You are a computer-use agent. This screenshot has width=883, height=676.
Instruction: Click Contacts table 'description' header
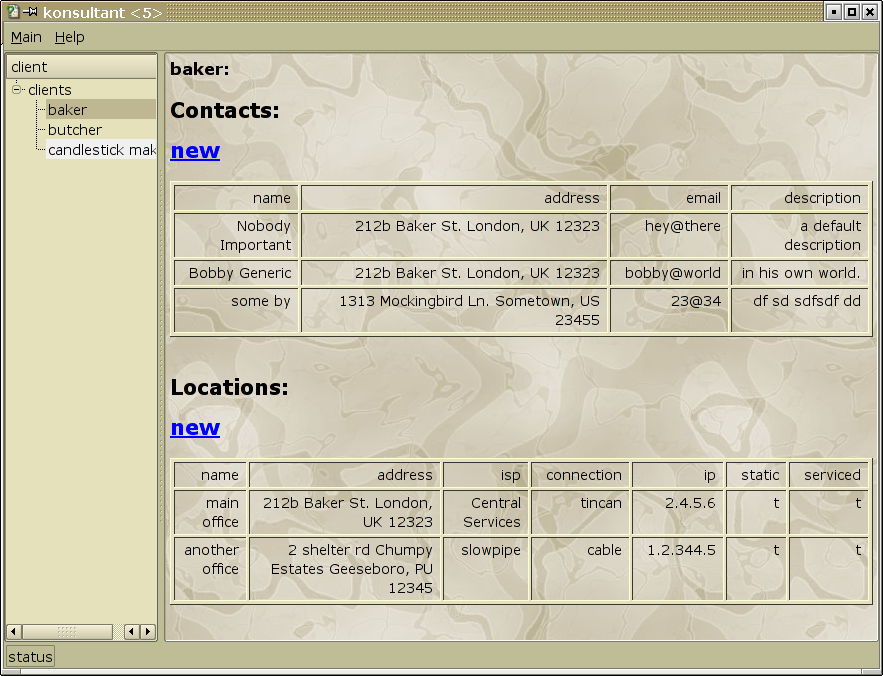[822, 198]
